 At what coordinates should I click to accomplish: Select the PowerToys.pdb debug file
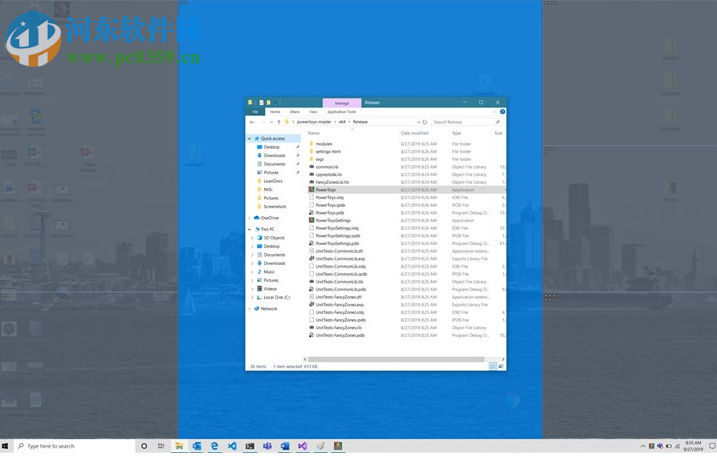coord(330,213)
